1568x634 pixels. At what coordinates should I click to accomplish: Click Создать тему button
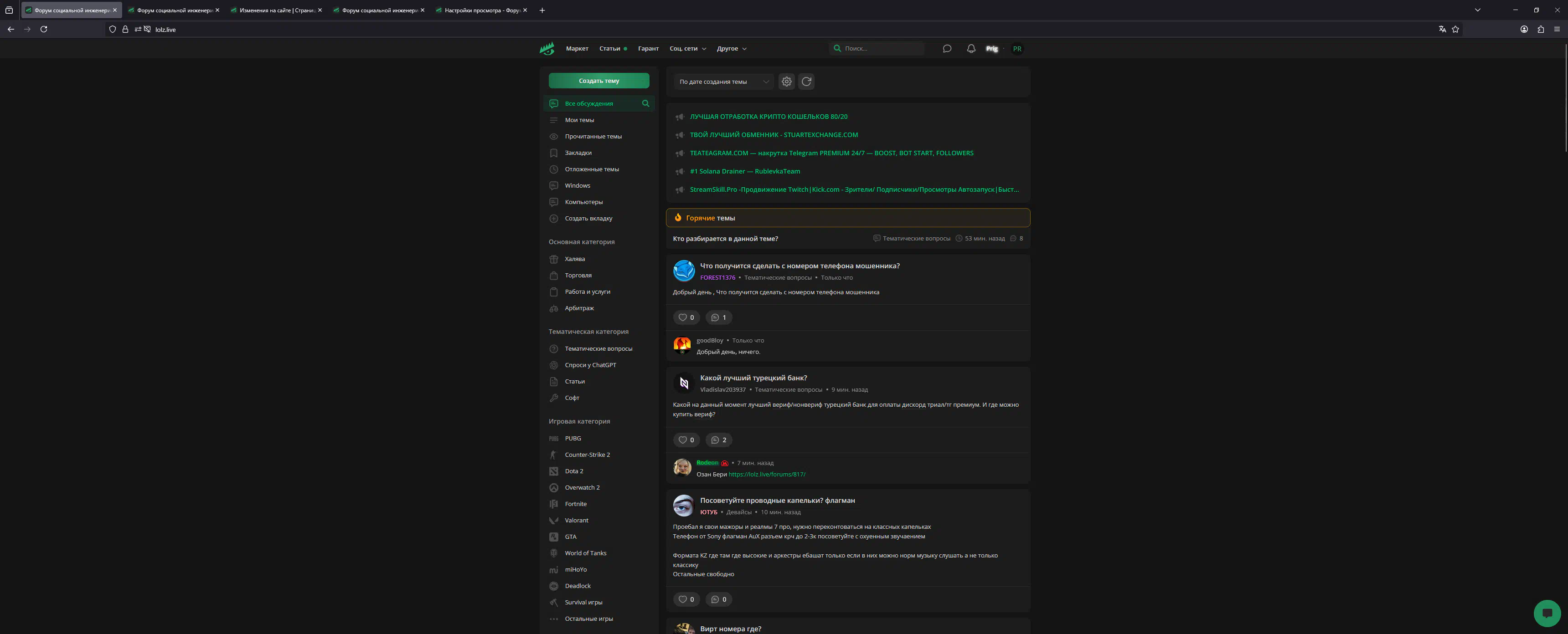[x=598, y=81]
